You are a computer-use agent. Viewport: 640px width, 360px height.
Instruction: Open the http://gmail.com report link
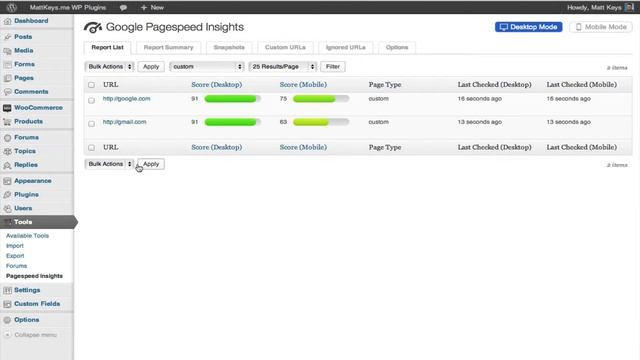pos(124,122)
